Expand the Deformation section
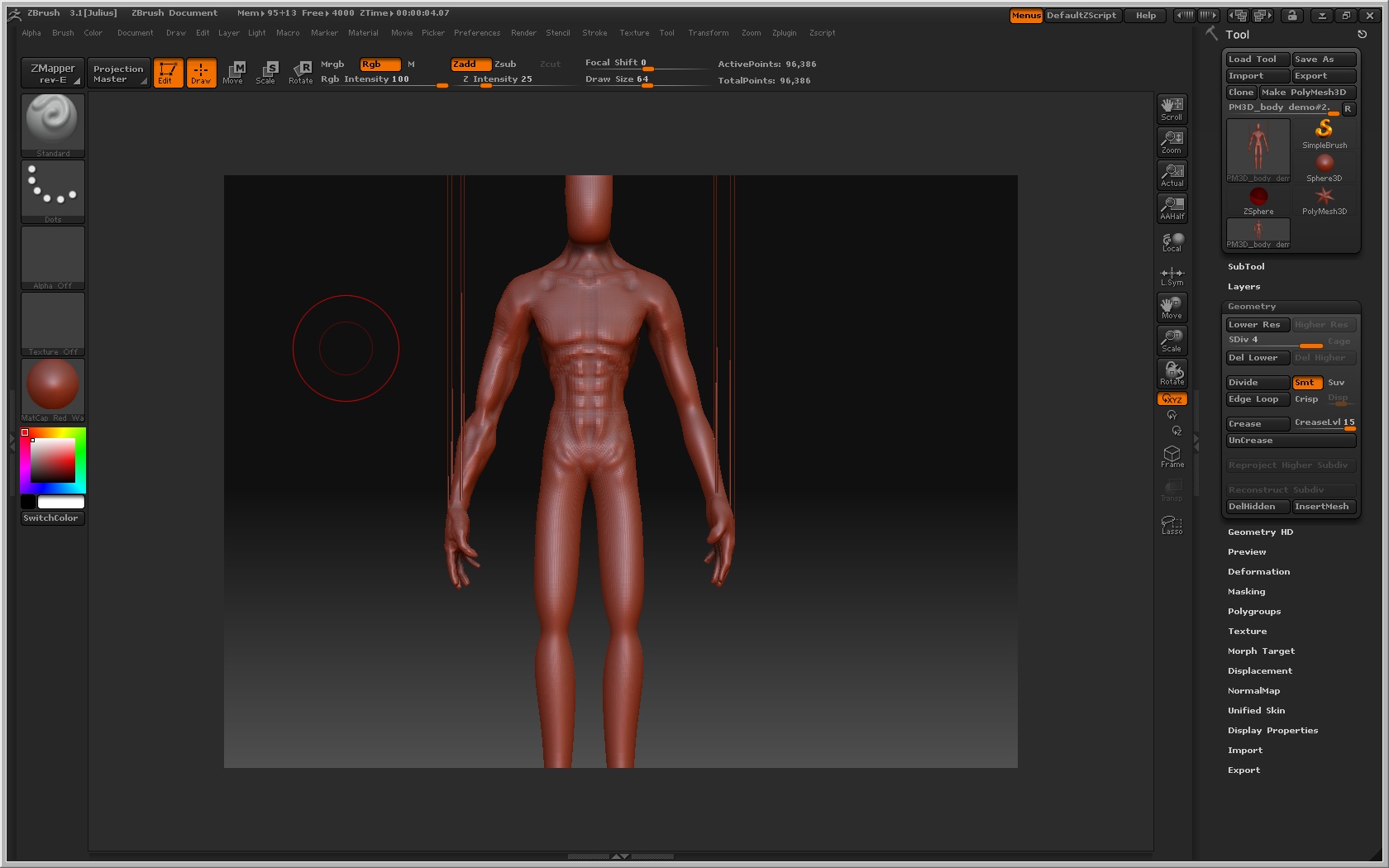1389x868 pixels. [x=1258, y=571]
